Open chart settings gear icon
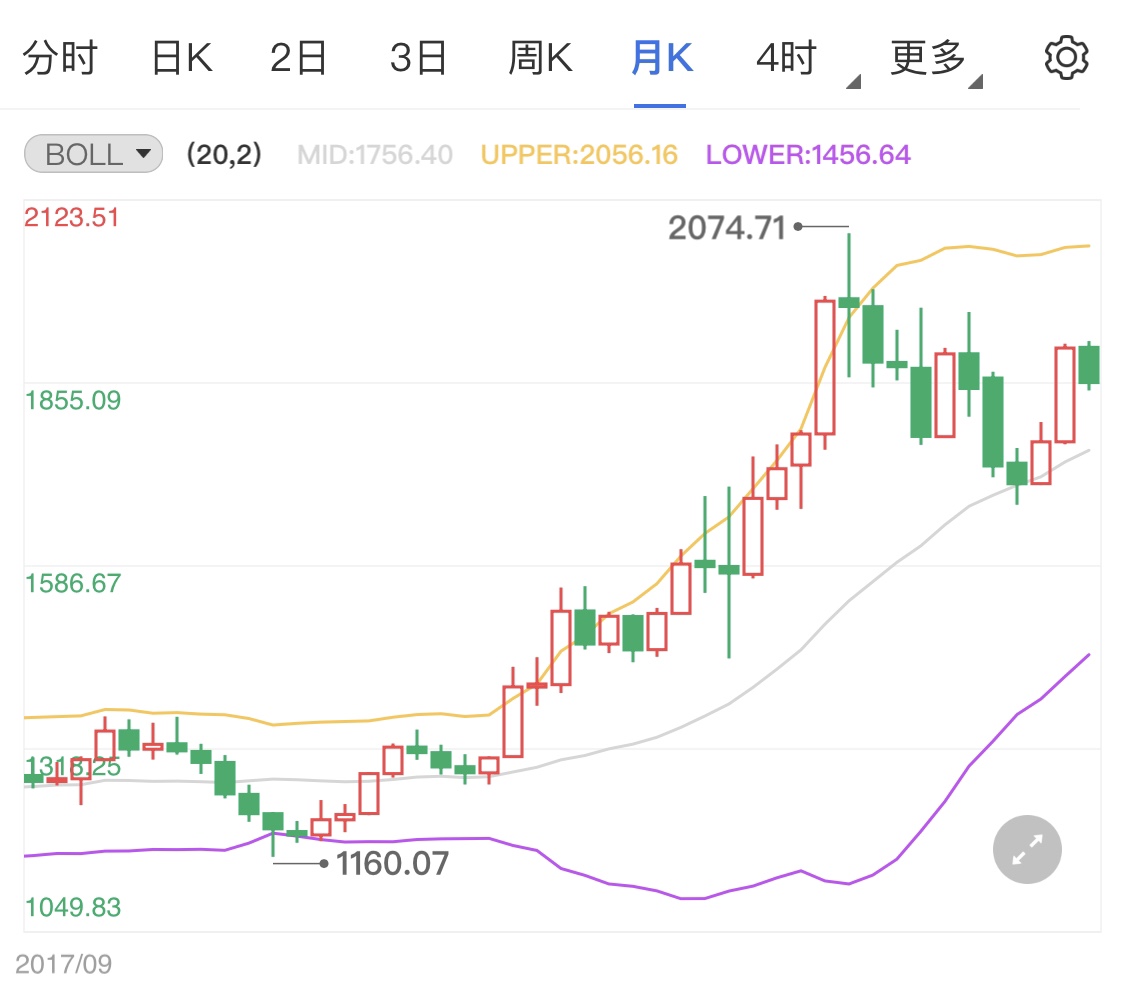The height and width of the screenshot is (990, 1125). click(x=1066, y=57)
